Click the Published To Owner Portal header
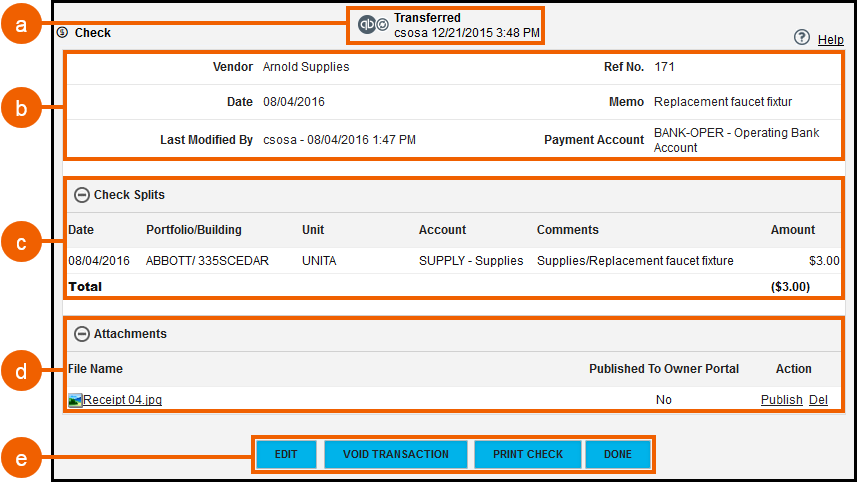The image size is (857, 482). pos(664,369)
